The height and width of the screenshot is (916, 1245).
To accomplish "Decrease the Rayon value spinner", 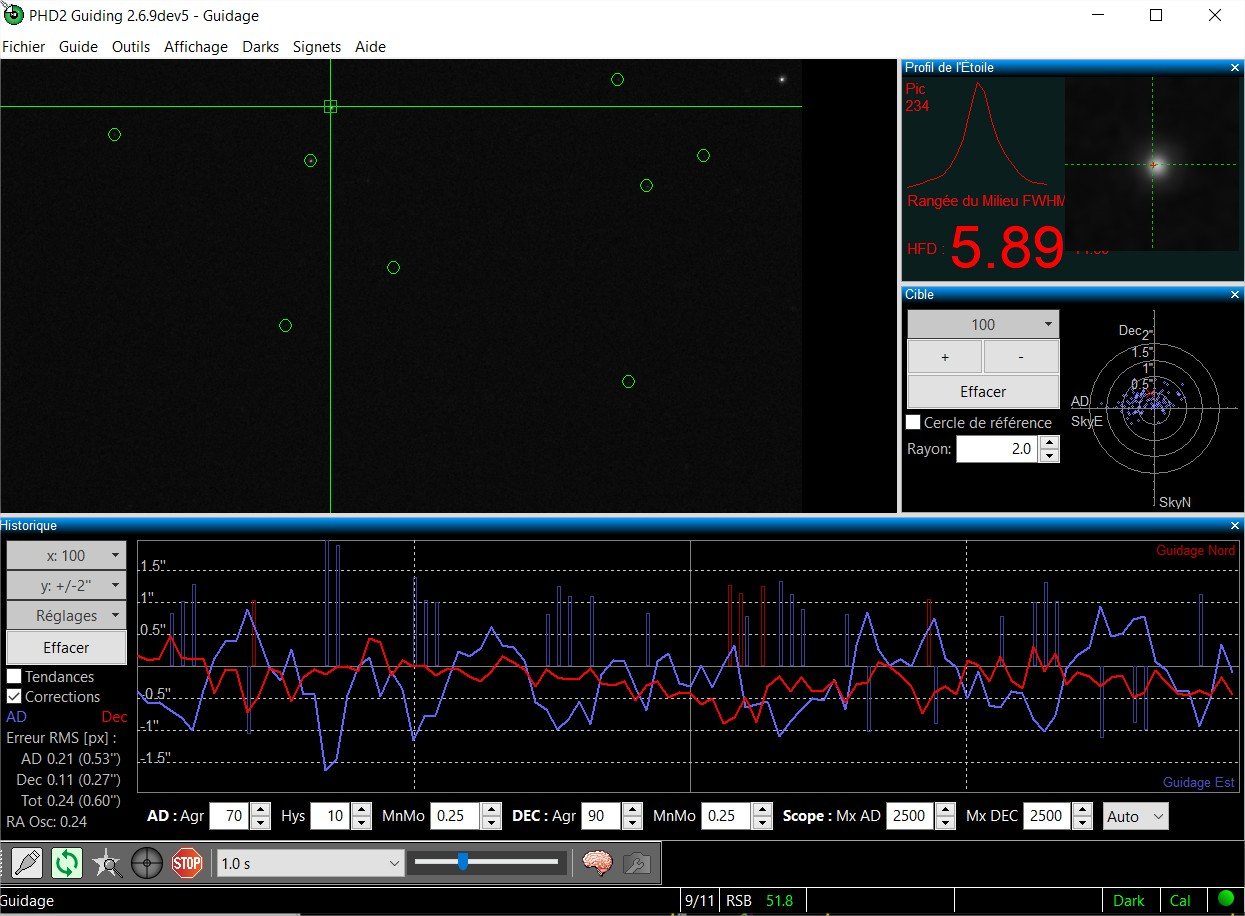I will coord(1049,456).
